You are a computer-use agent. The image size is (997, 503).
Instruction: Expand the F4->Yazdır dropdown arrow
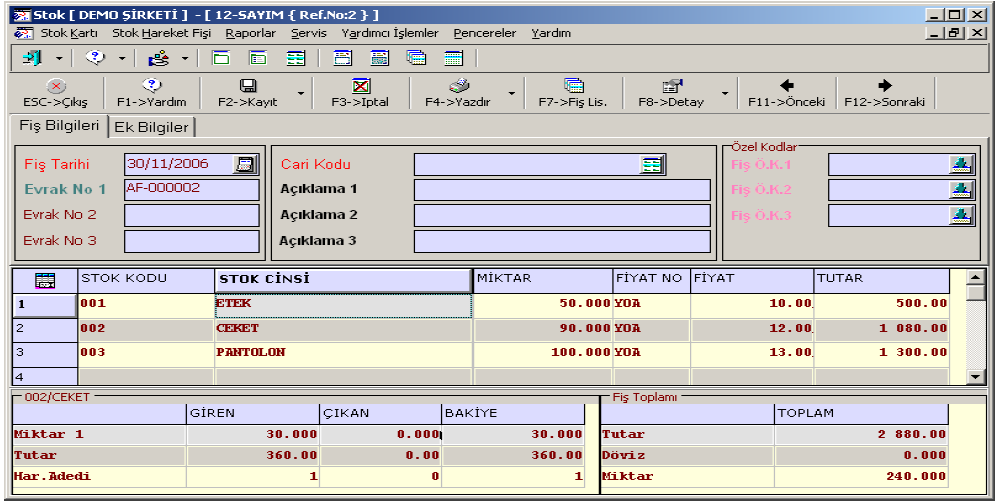(511, 94)
